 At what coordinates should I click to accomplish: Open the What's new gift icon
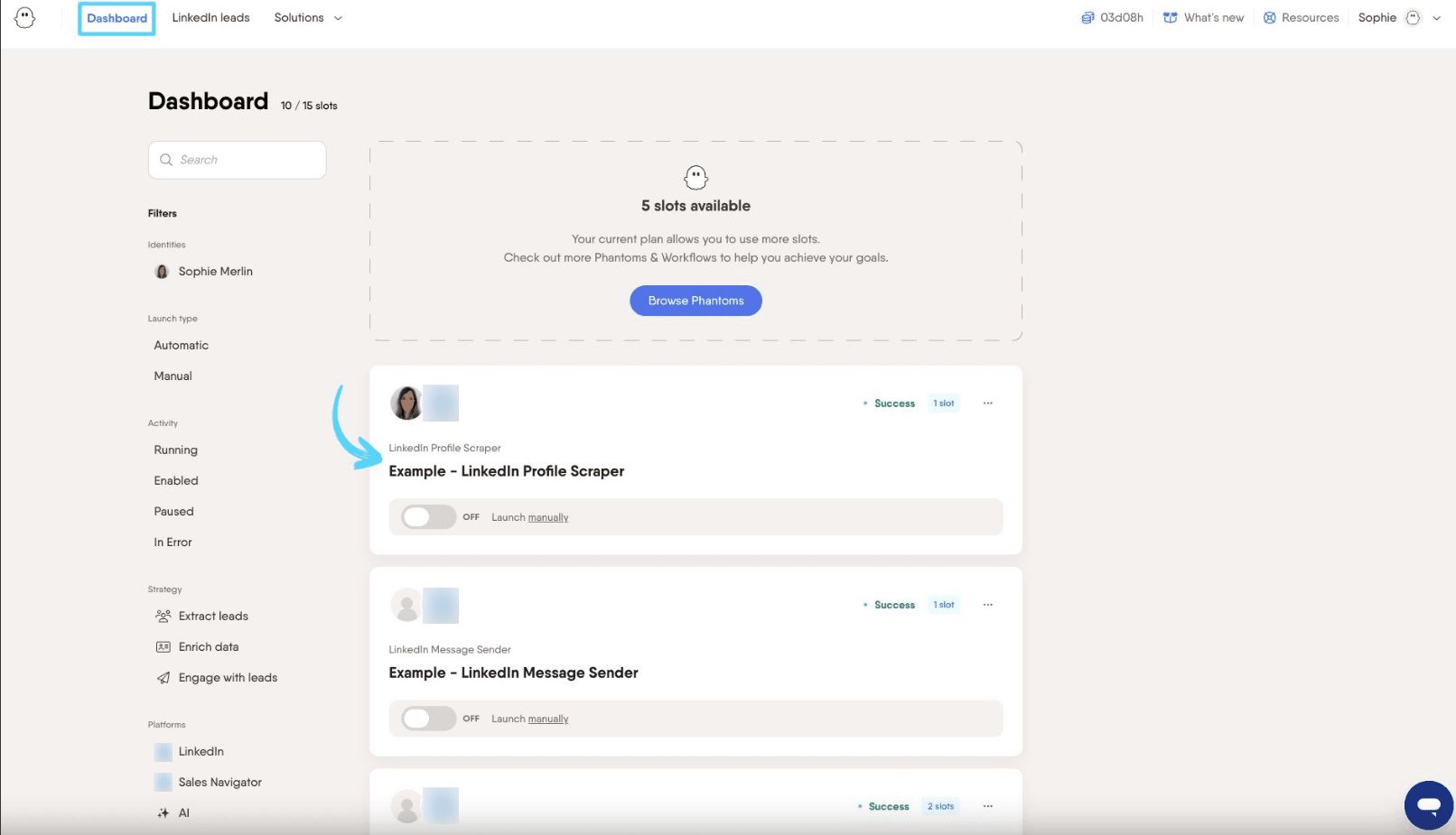1170,18
